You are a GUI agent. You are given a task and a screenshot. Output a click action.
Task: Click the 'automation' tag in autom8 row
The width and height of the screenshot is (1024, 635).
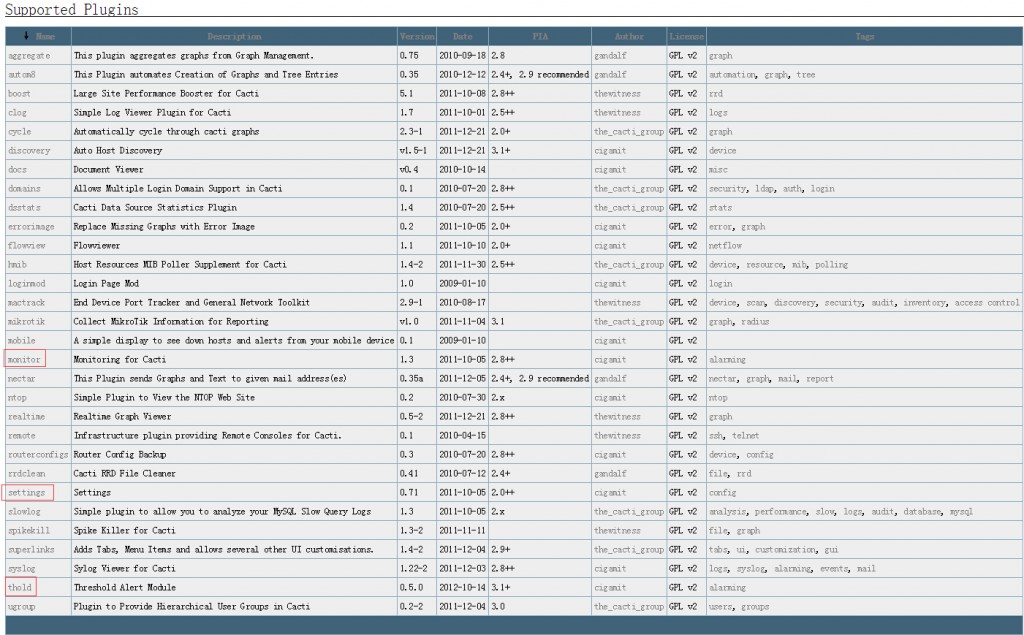coord(732,75)
